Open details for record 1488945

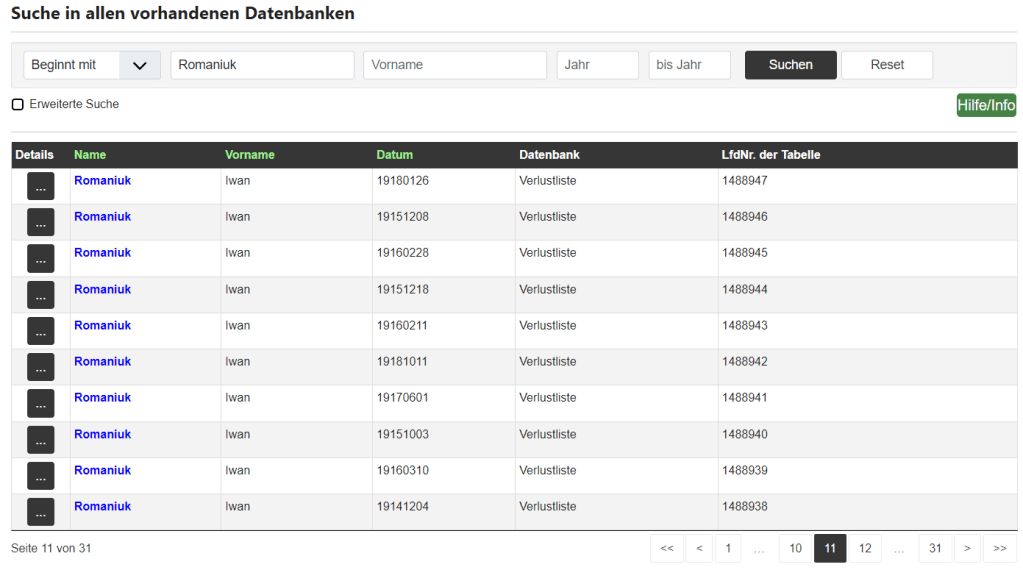click(x=40, y=258)
